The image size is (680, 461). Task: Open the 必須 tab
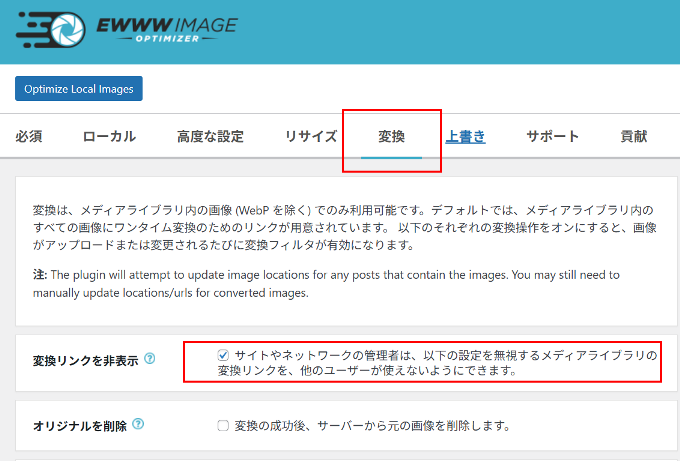click(29, 137)
